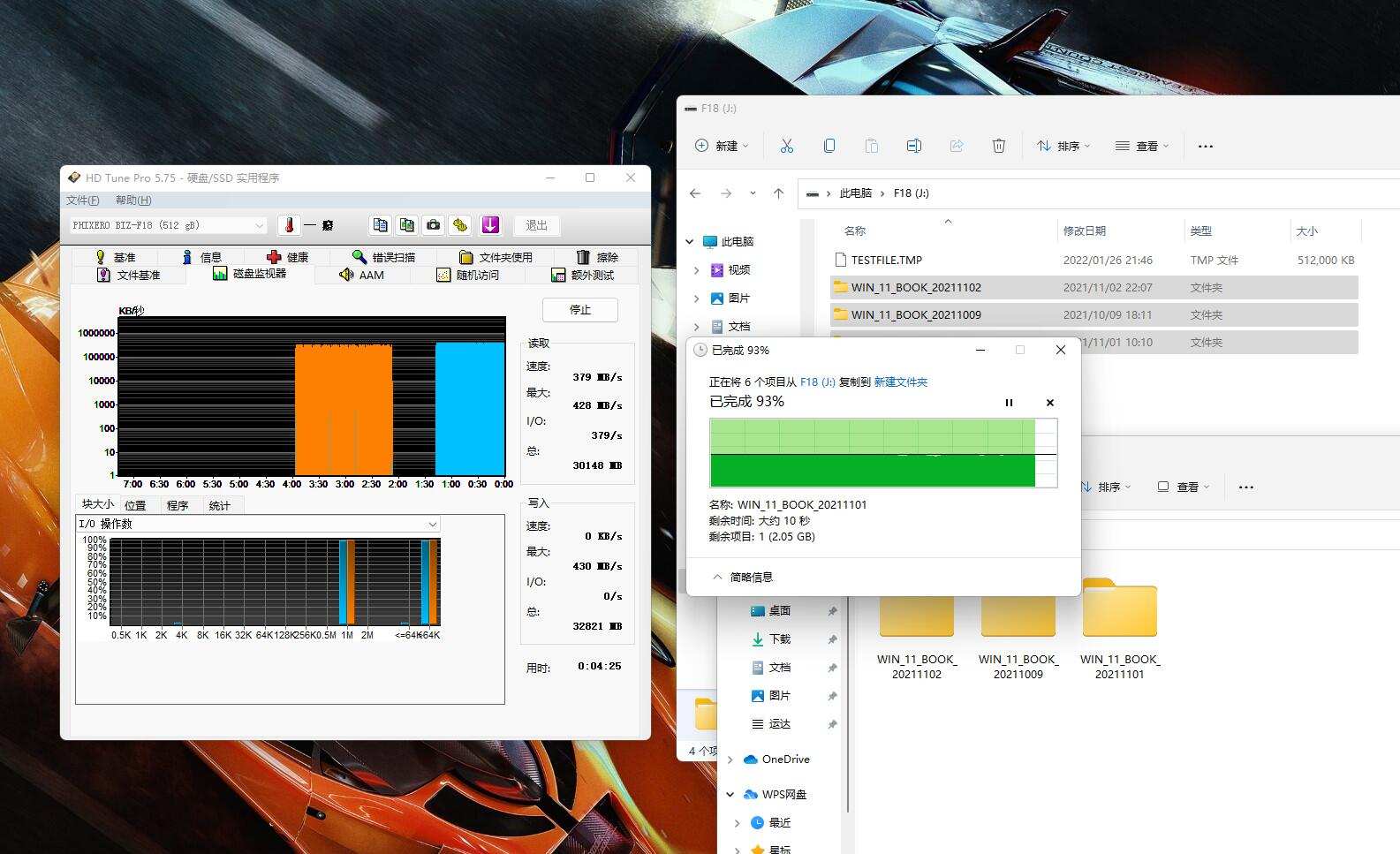Switch to the AAM tab

[362, 275]
